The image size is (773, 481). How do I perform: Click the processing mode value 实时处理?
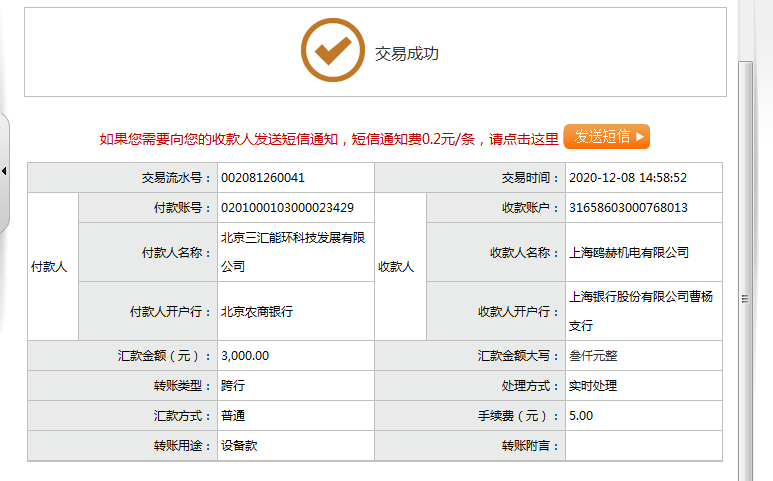pos(593,386)
